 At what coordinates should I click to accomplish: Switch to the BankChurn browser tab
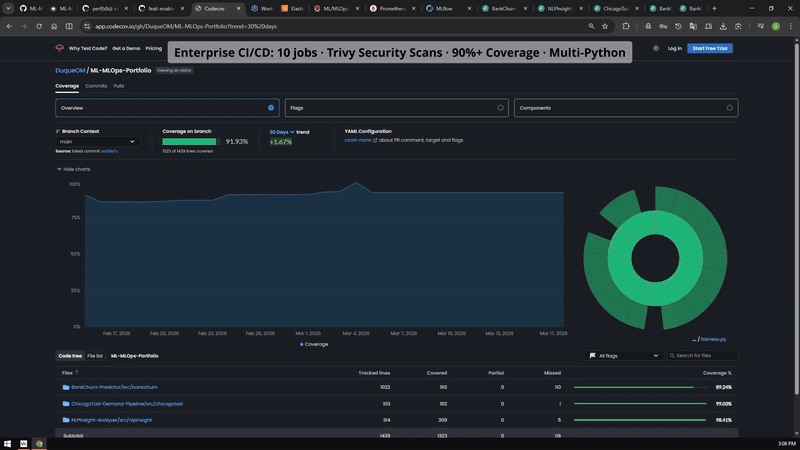(x=505, y=9)
